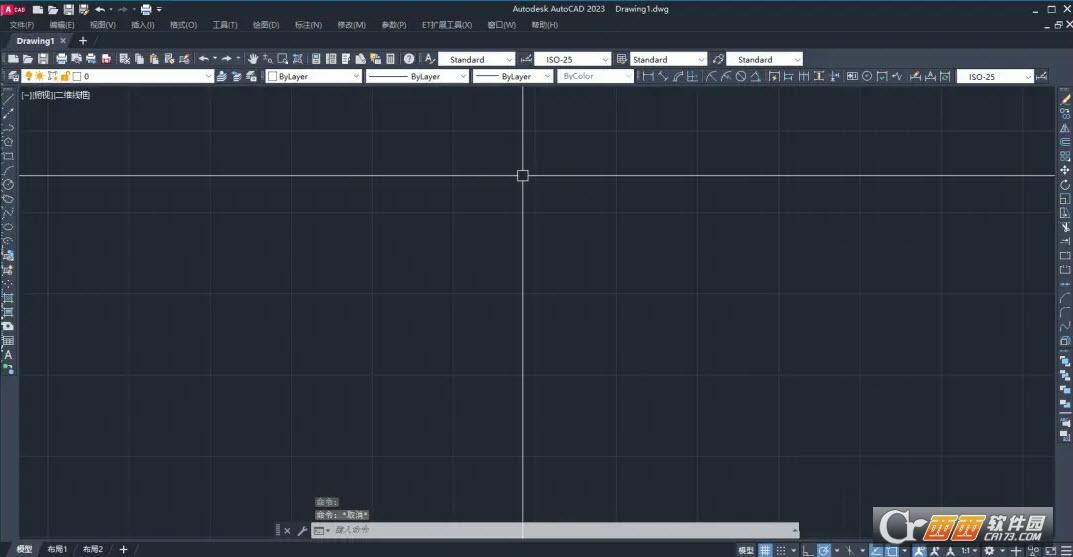Toggle ortho mode in status bar
The height and width of the screenshot is (557, 1073).
(807, 550)
